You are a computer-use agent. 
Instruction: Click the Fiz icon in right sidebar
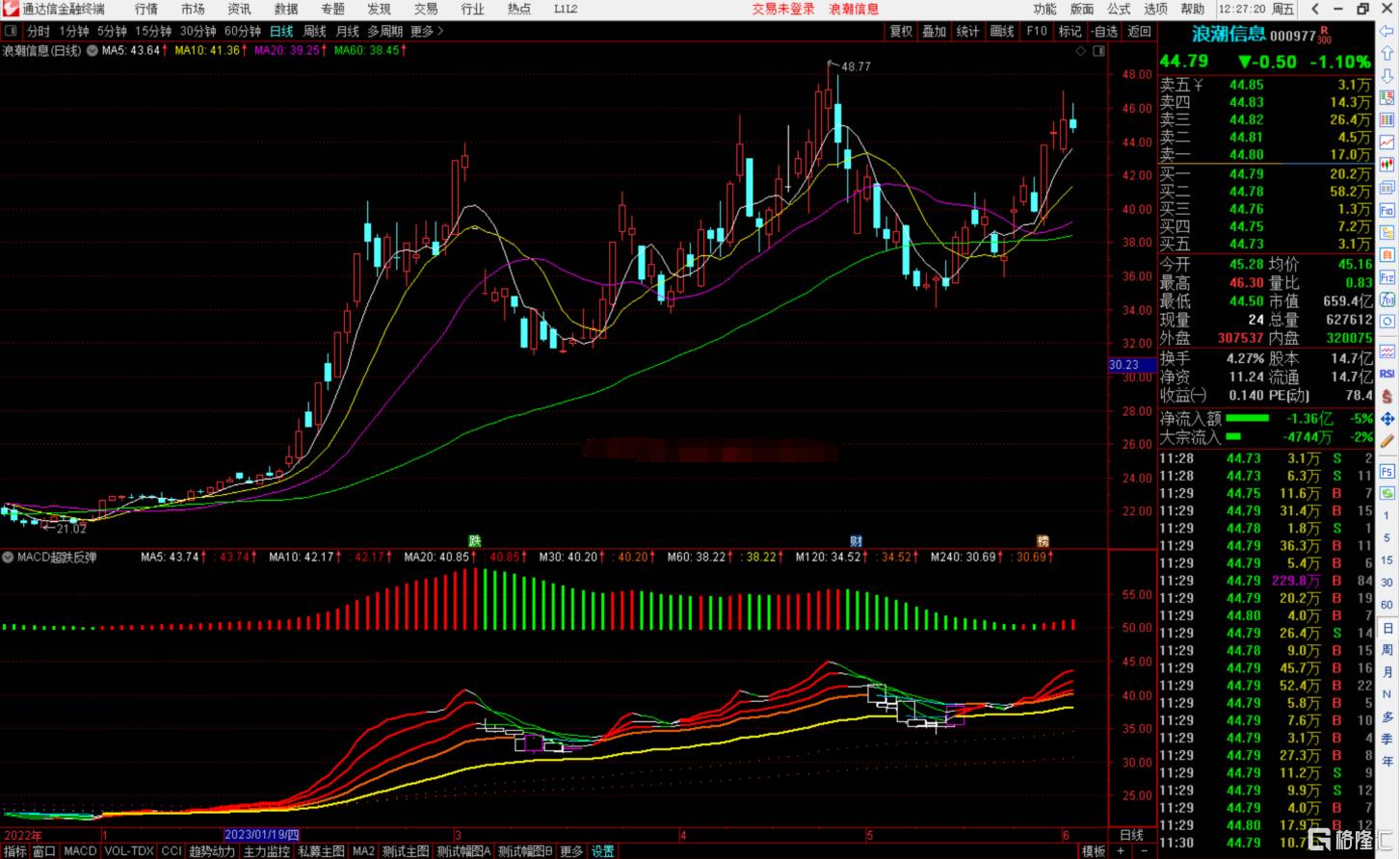1387,277
